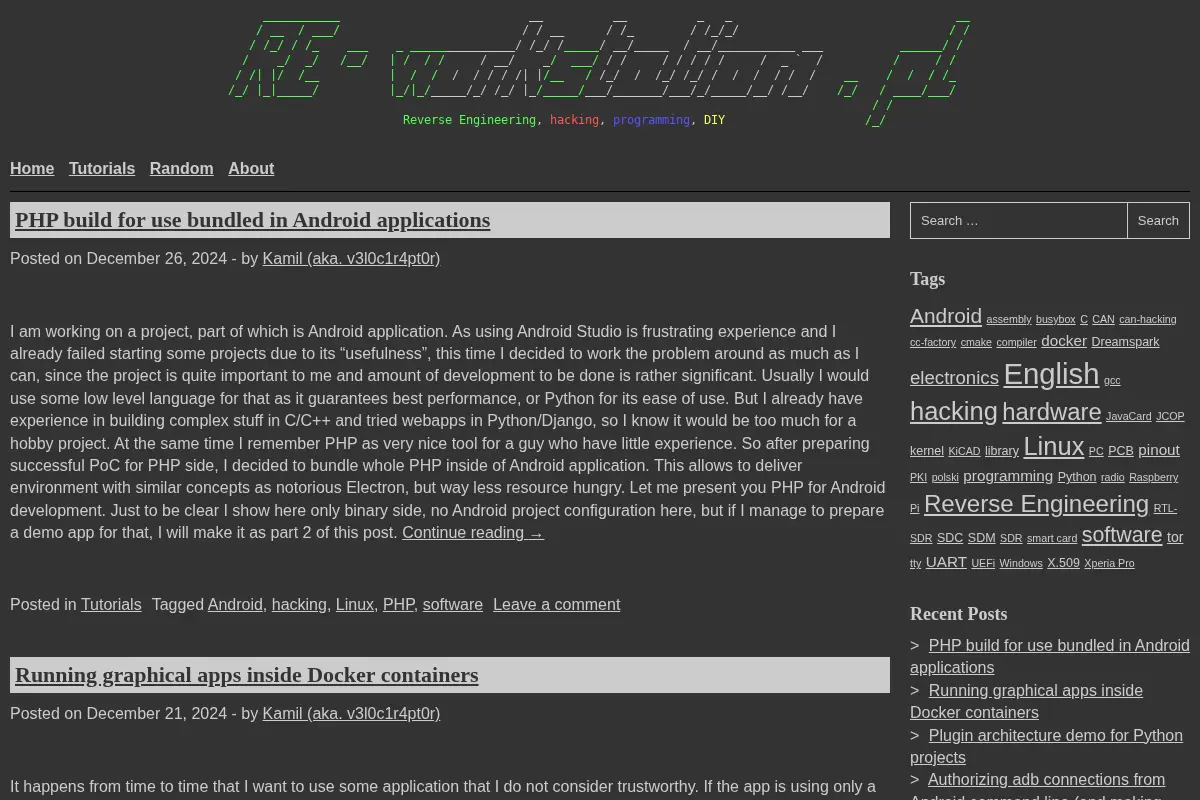Open the PHP tag below the post
This screenshot has width=1200, height=800.
(x=398, y=604)
